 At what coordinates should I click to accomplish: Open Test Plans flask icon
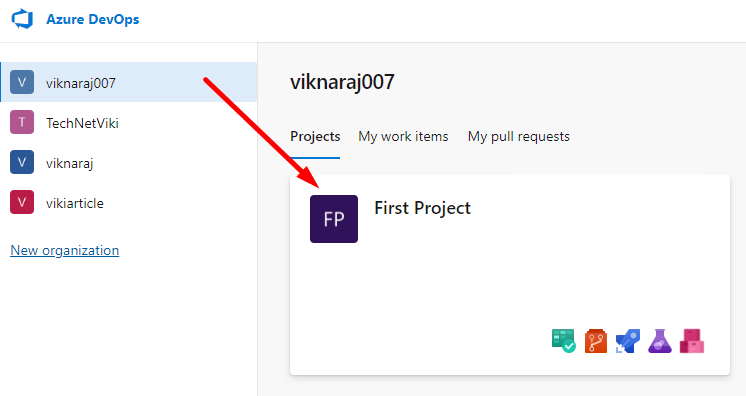[660, 341]
